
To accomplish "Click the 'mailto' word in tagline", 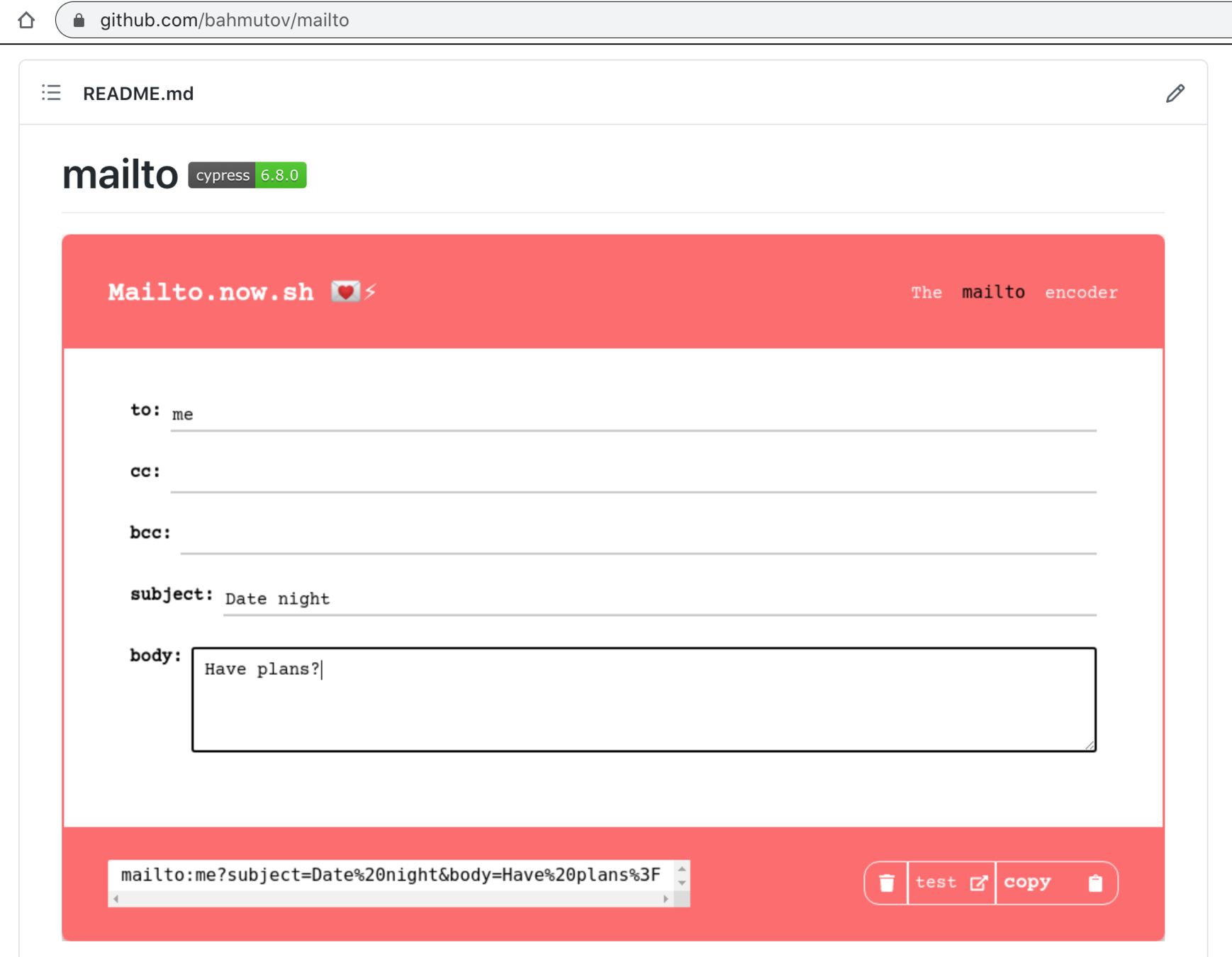I will click(993, 292).
